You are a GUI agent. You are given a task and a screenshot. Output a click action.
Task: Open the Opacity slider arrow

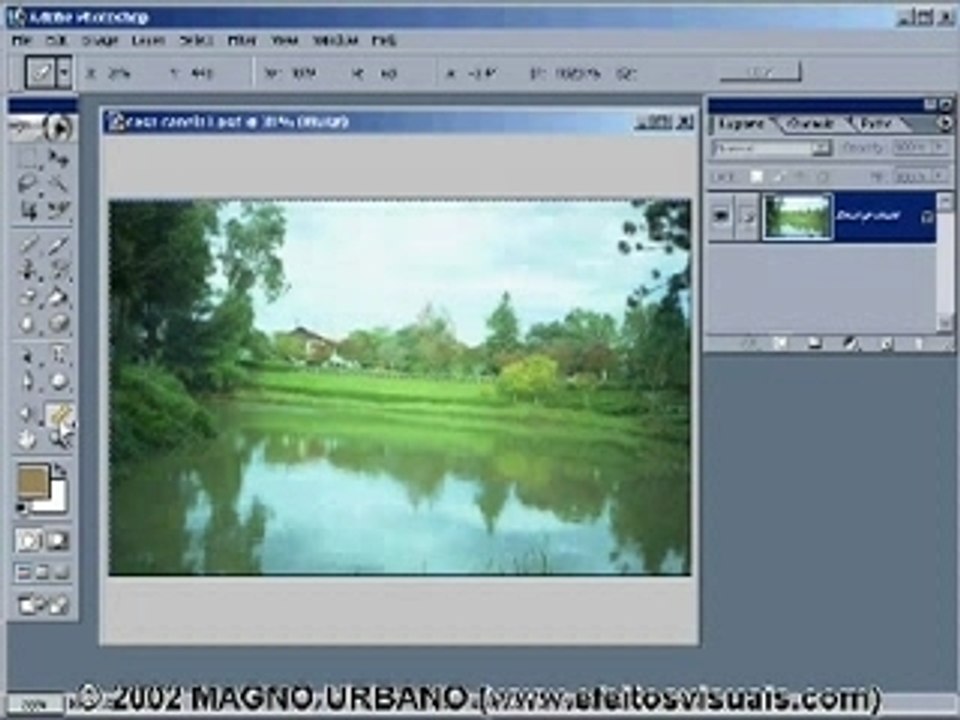pyautogui.click(x=939, y=148)
